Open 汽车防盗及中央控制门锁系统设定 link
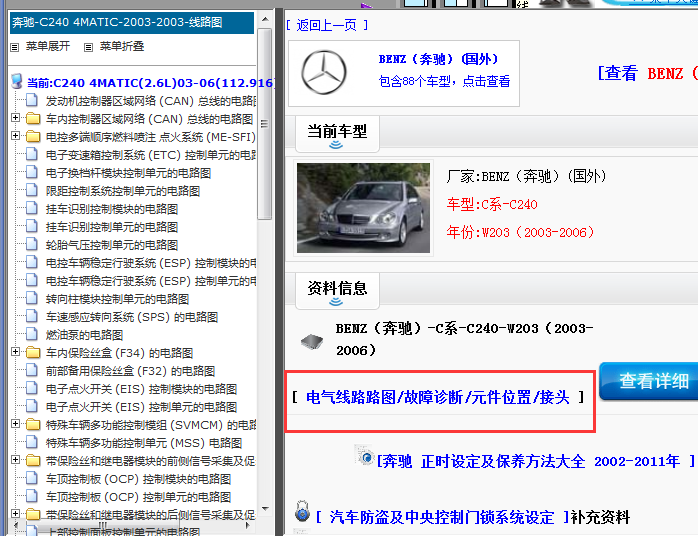 click(x=442, y=517)
